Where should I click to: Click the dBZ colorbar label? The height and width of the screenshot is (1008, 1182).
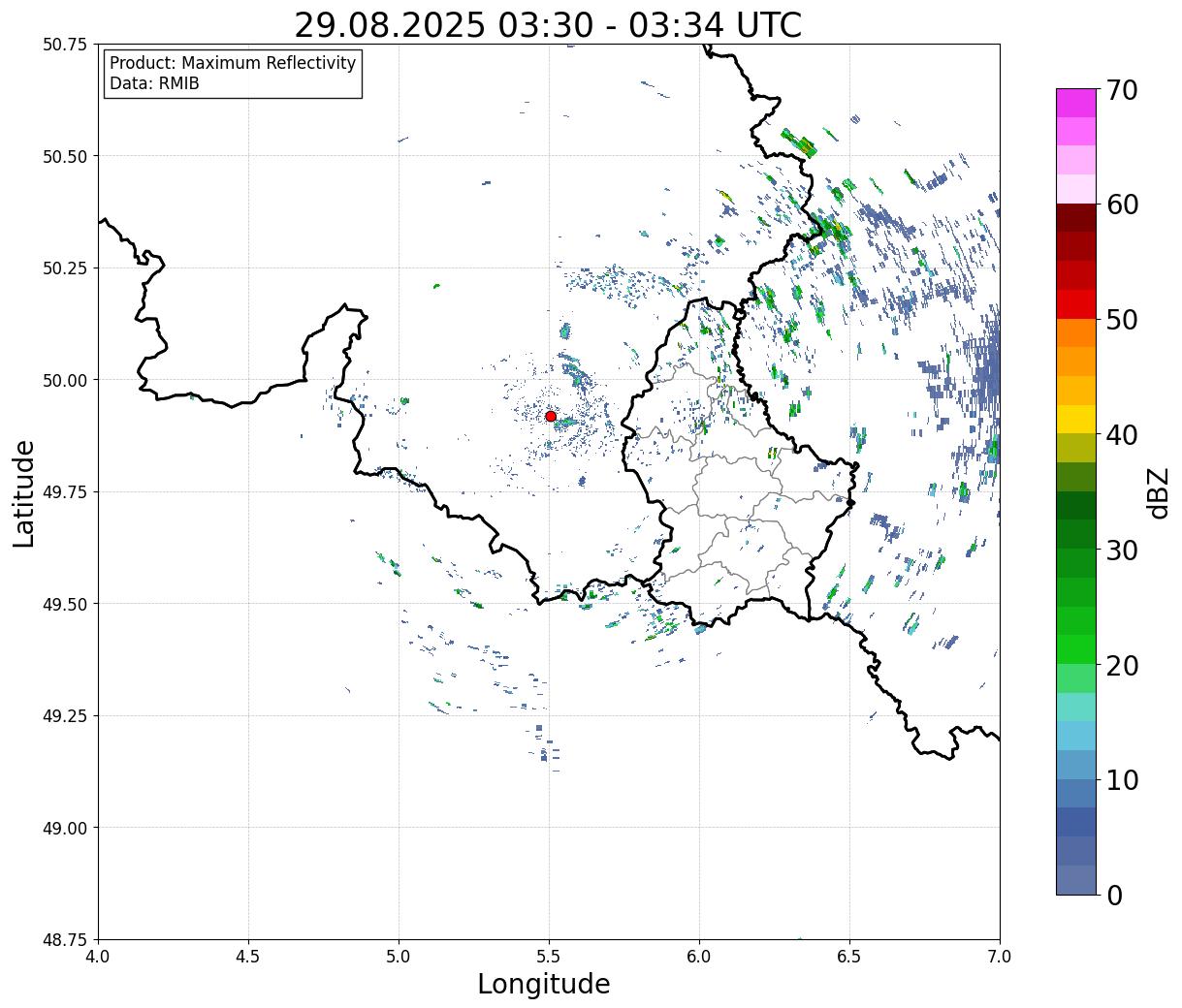point(1158,492)
